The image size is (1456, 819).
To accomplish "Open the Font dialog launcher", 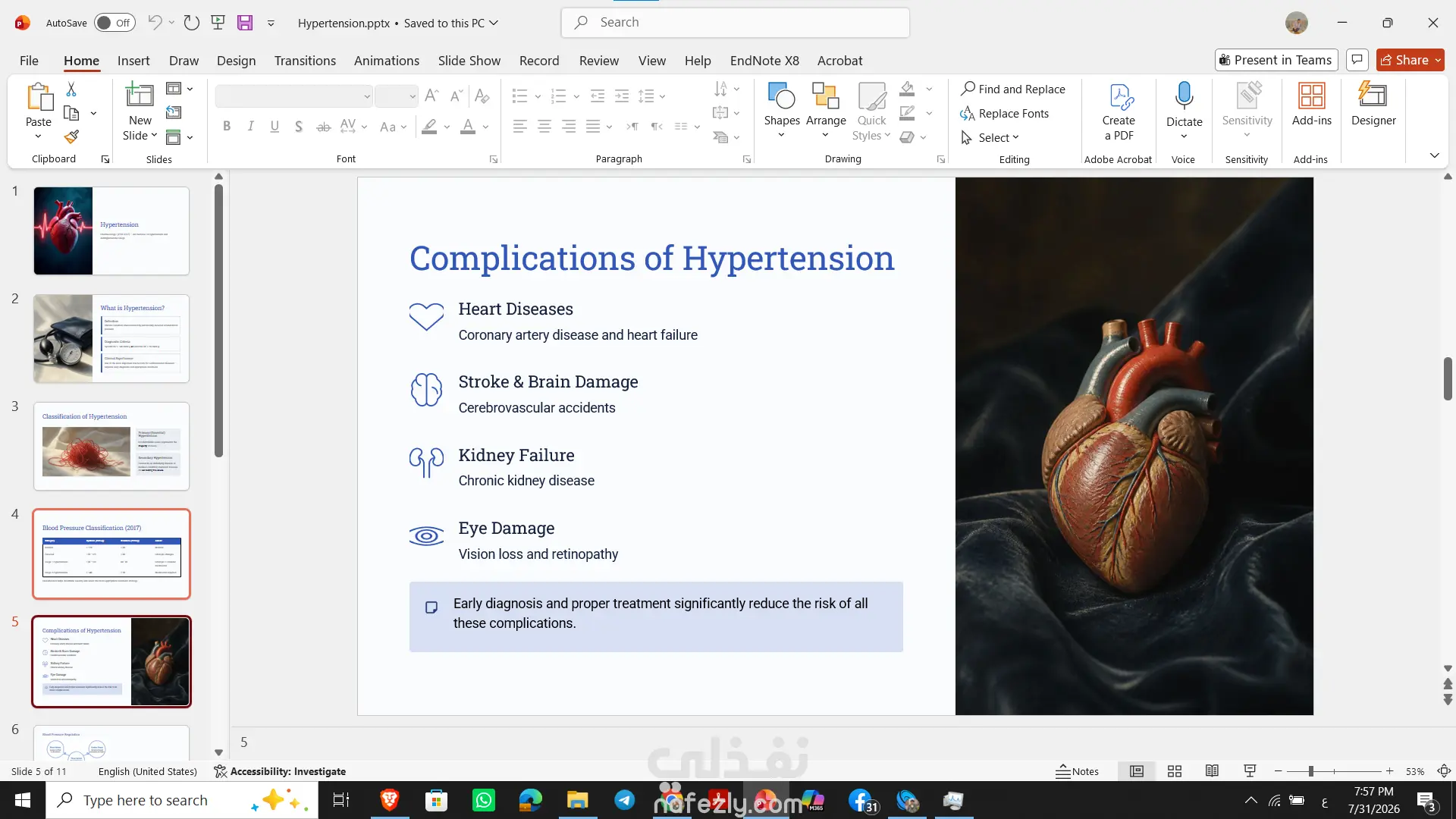I will (x=494, y=159).
